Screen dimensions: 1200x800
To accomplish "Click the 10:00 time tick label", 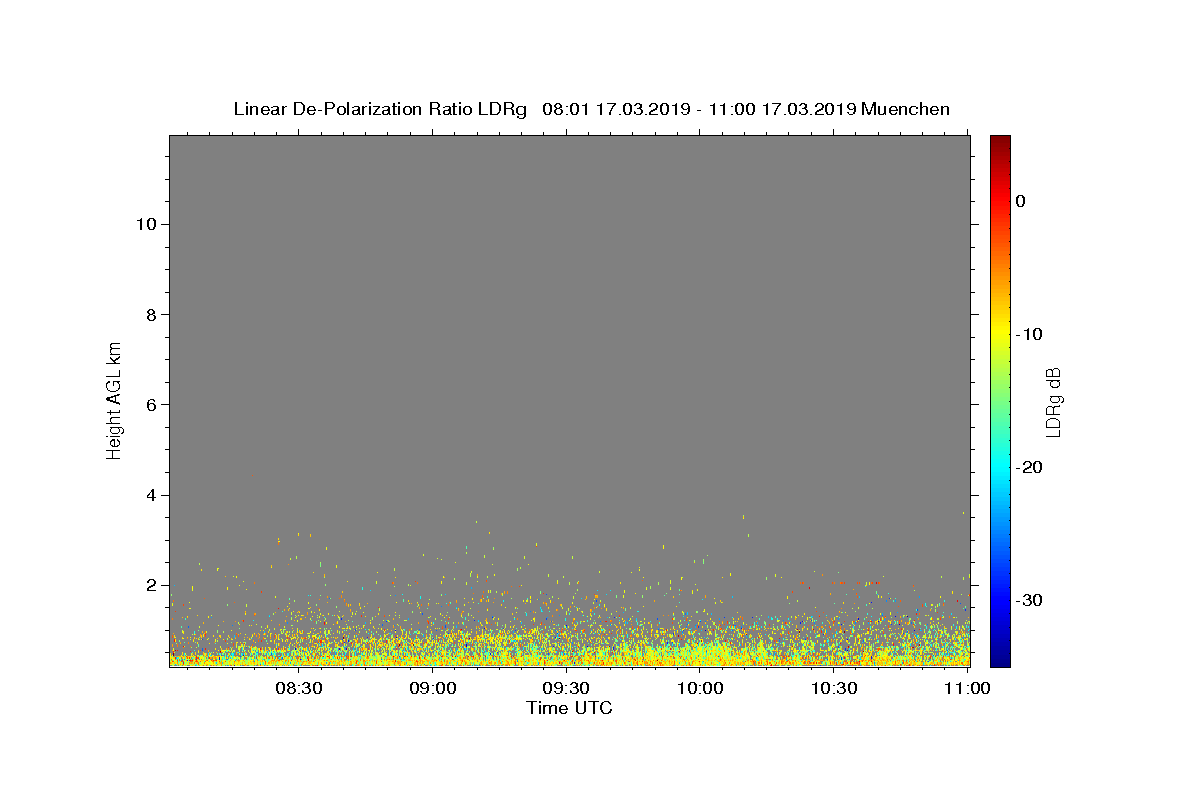I will pos(701,688).
